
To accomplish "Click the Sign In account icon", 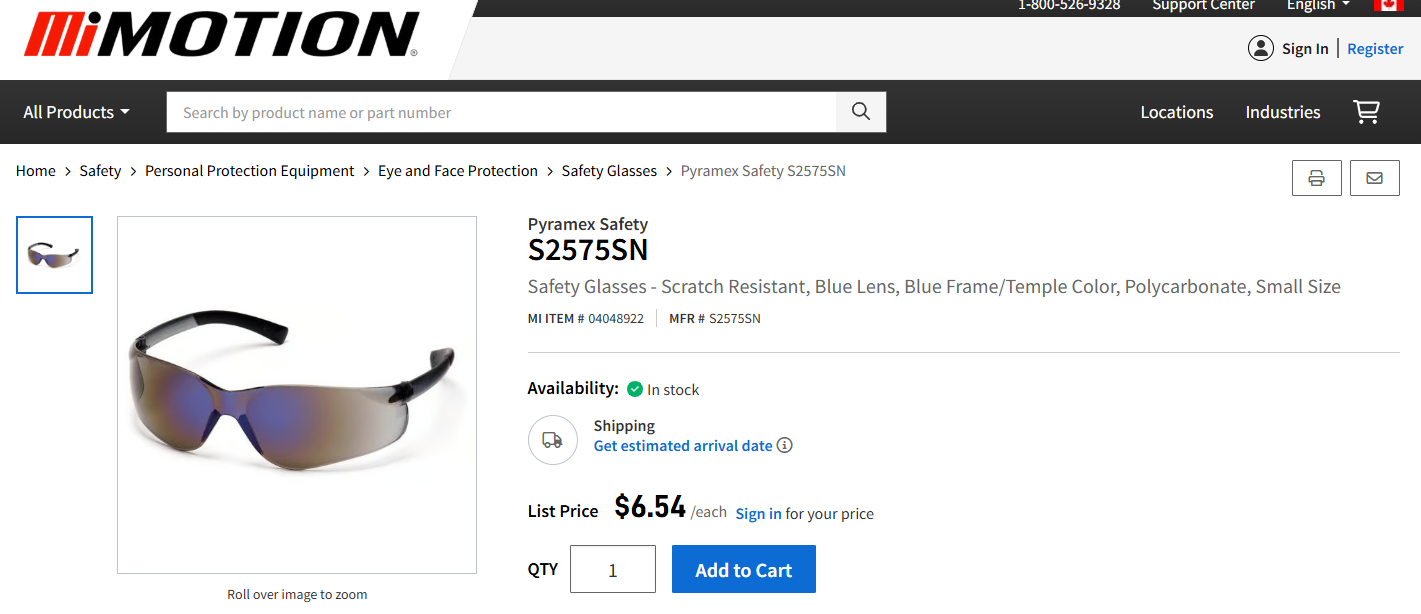I will coord(1260,48).
